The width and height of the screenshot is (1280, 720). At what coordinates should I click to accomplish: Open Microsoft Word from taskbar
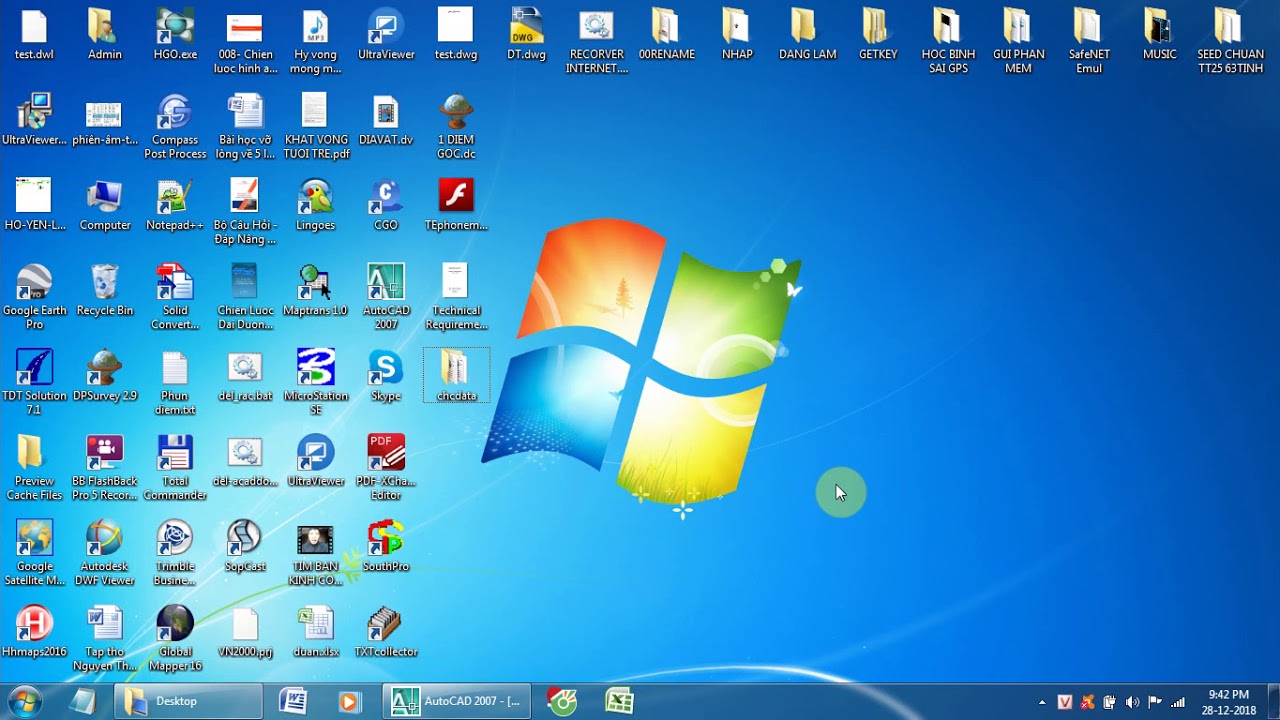293,701
